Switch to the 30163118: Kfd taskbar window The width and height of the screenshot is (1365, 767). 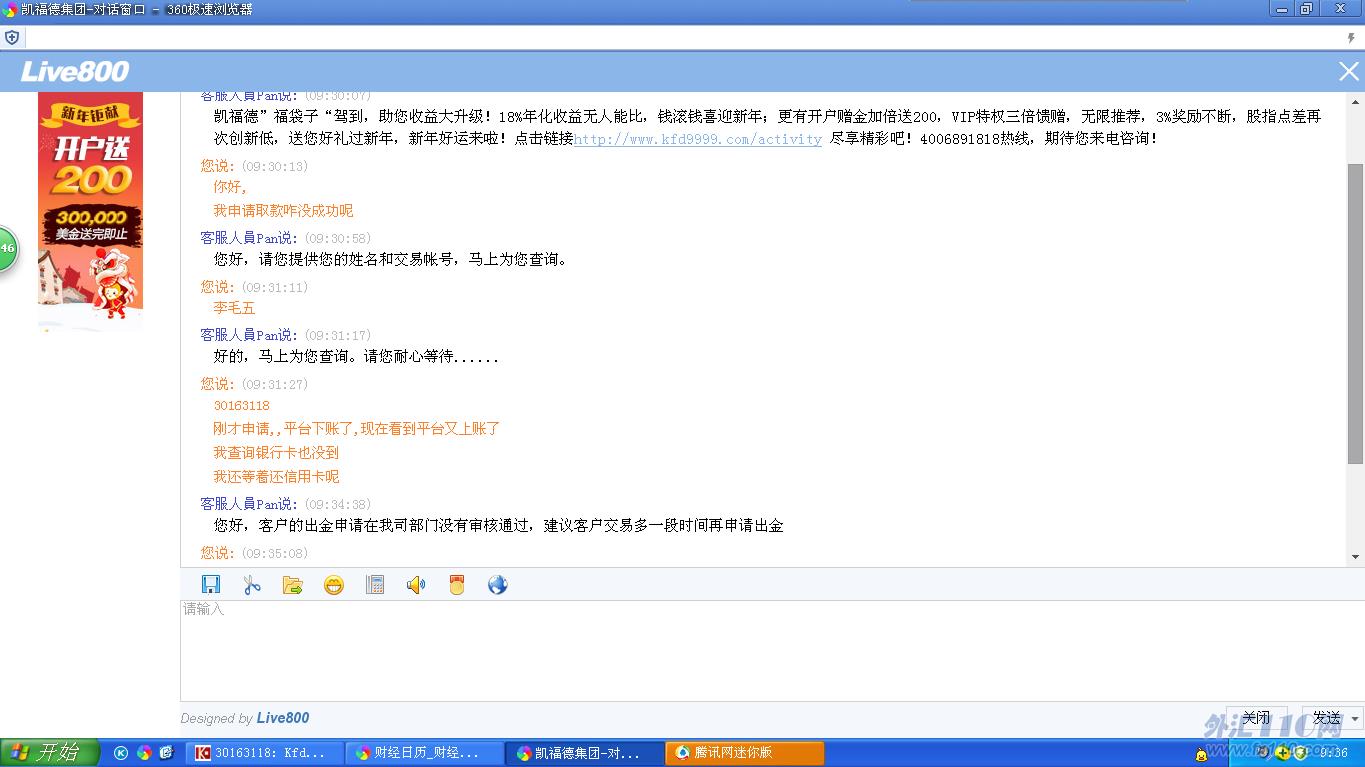pos(266,753)
